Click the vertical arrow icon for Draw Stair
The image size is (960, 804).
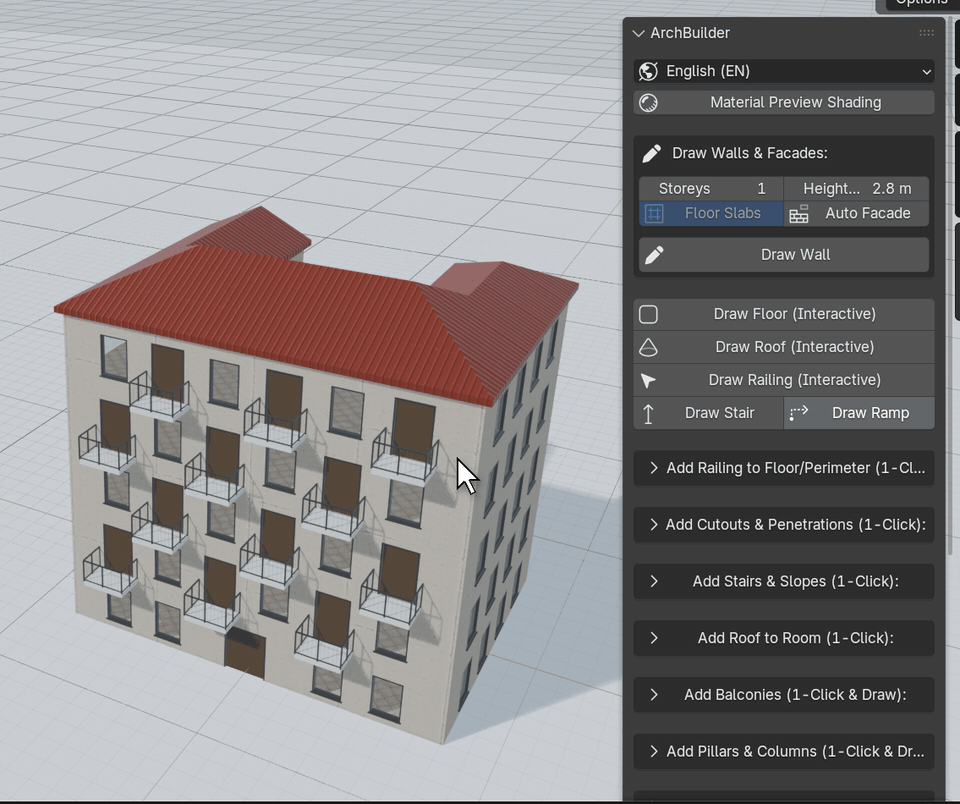click(648, 414)
